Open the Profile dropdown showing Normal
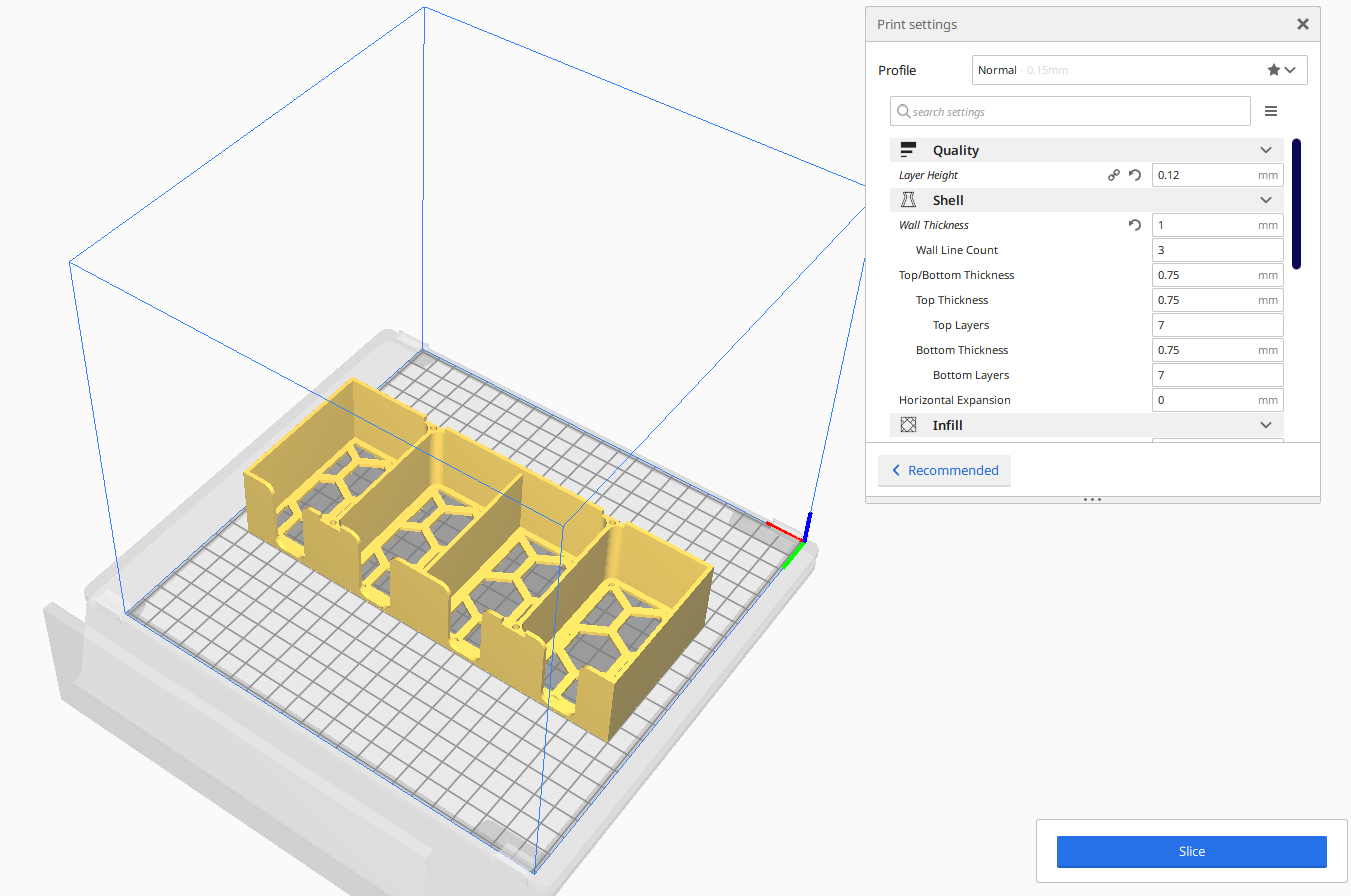 [1139, 70]
